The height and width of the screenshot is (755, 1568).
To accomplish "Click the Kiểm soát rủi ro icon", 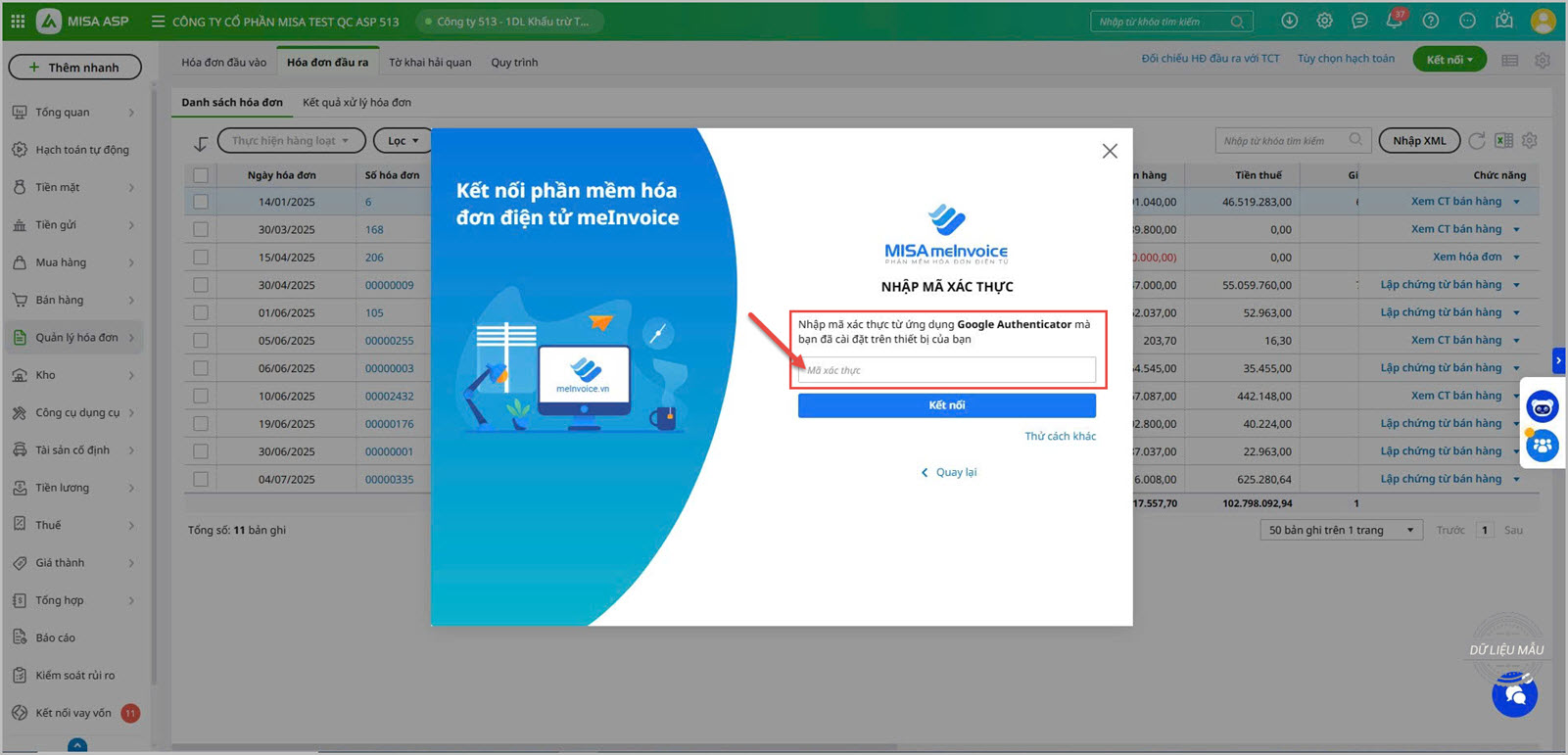I will point(20,675).
